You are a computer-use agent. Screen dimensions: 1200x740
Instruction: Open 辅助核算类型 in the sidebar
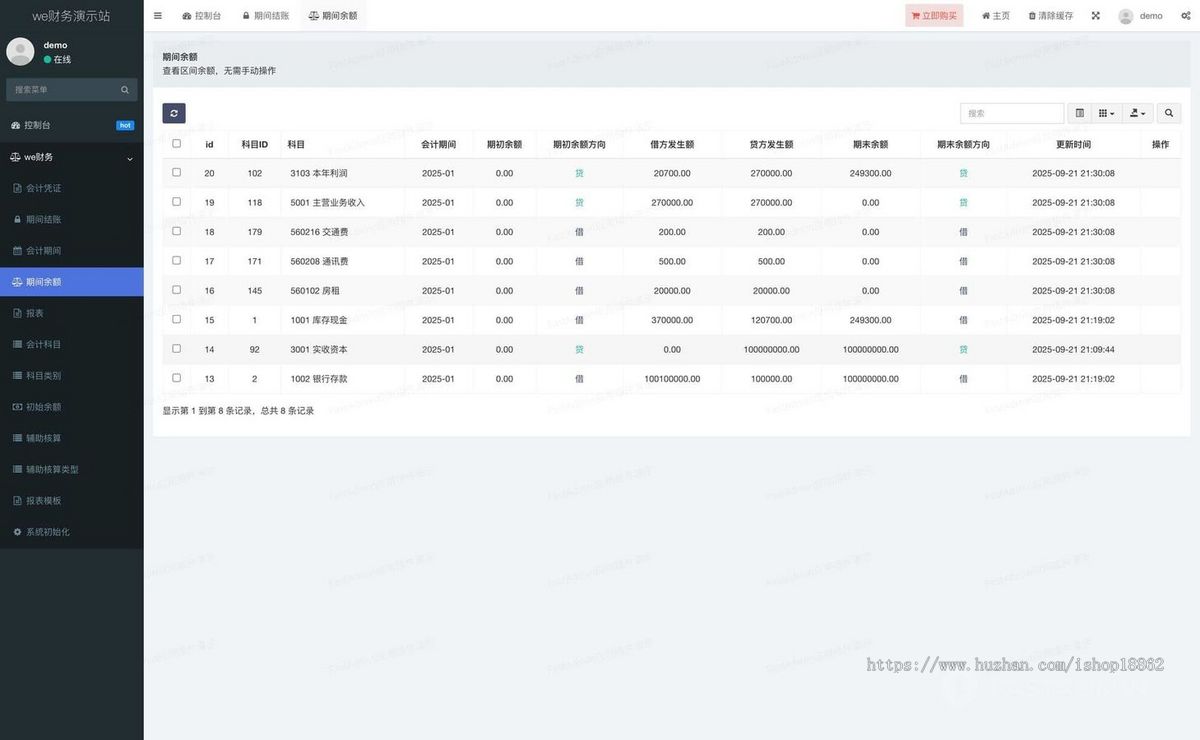(x=72, y=469)
